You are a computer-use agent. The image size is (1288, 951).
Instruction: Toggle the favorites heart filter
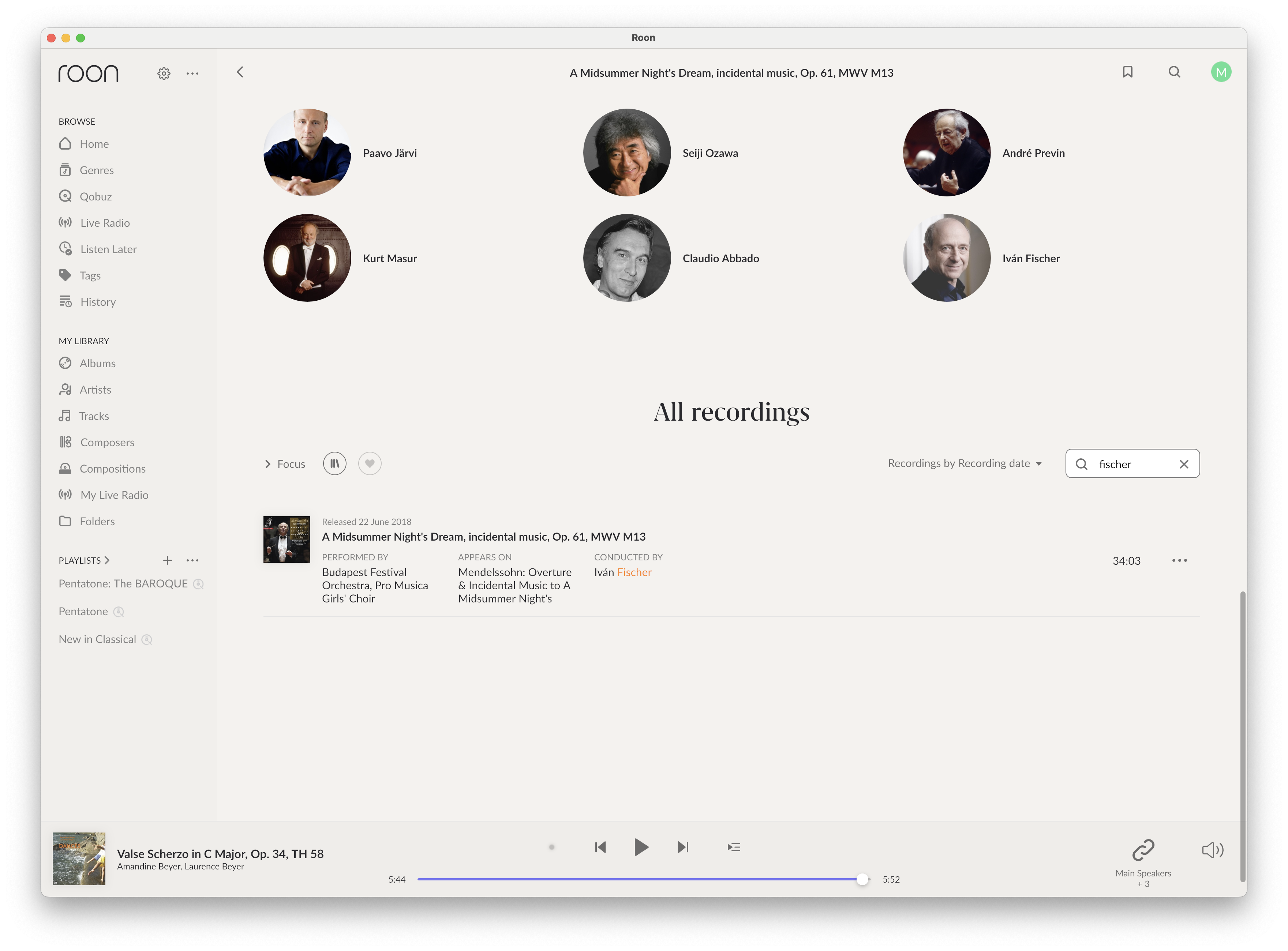370,463
